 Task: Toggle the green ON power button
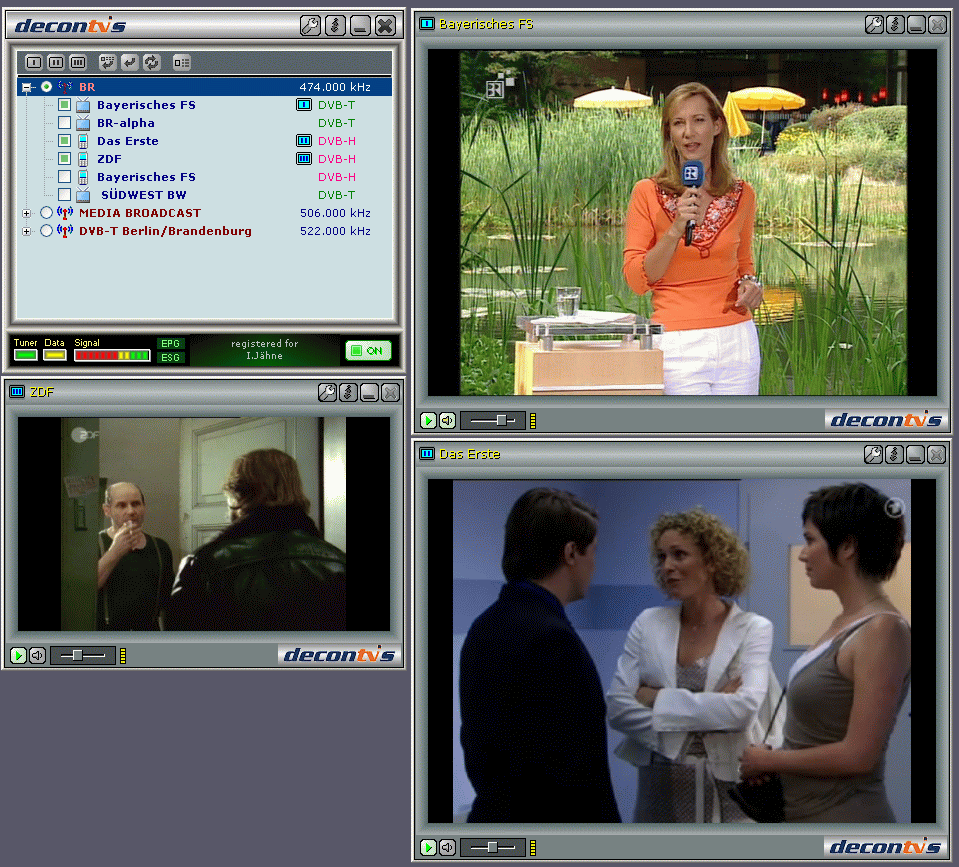(368, 350)
